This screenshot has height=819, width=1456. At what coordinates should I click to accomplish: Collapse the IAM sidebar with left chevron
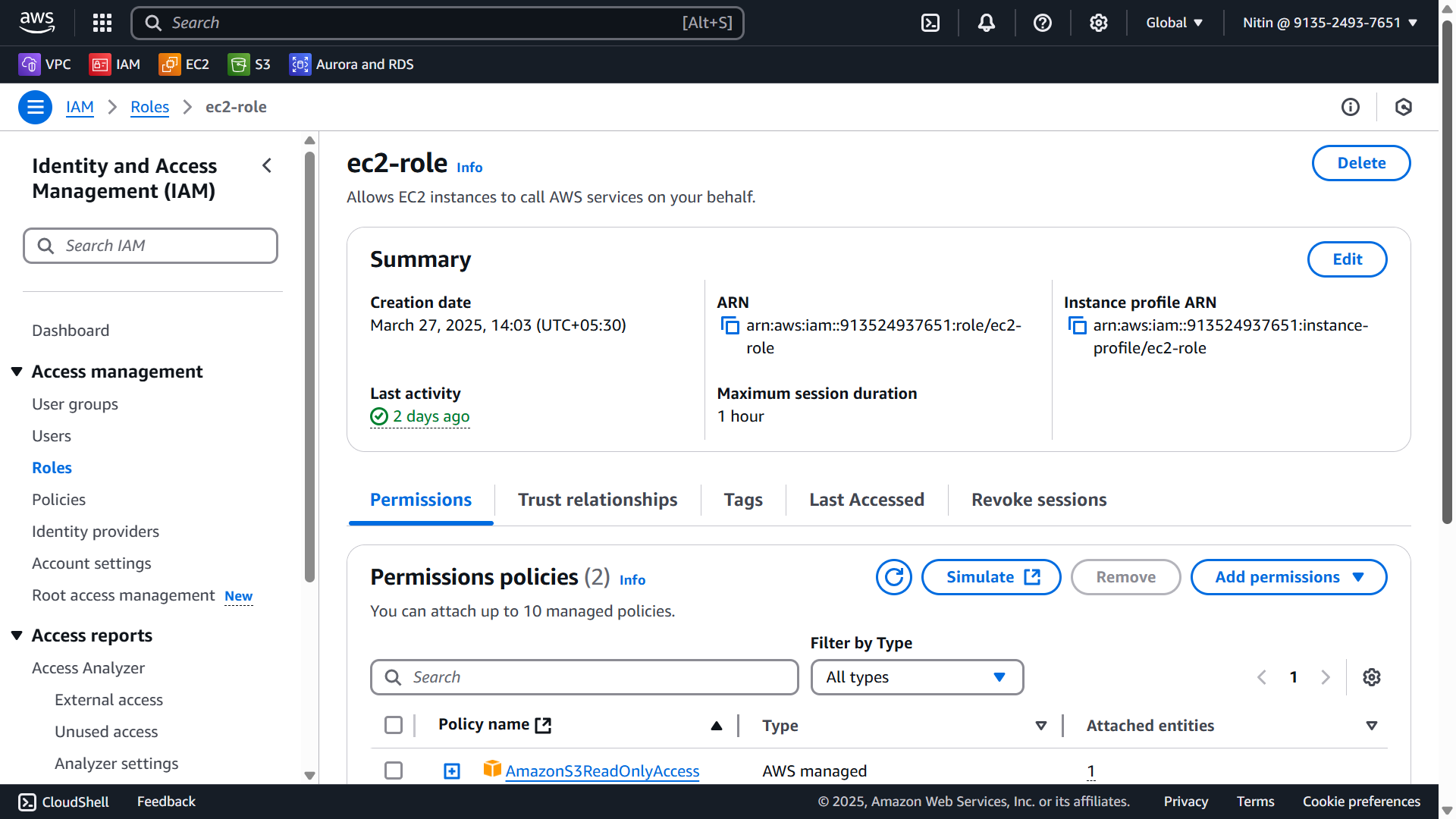(267, 165)
